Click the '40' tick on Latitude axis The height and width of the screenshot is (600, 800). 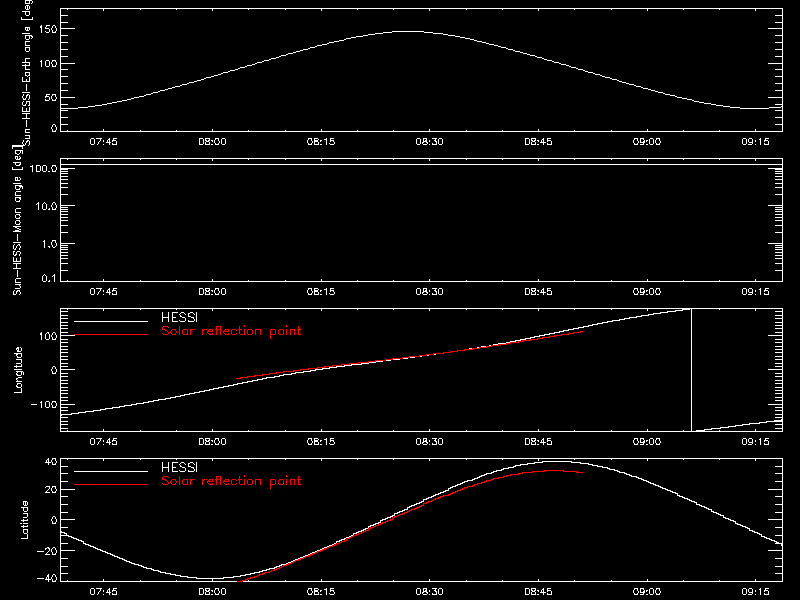click(x=51, y=462)
